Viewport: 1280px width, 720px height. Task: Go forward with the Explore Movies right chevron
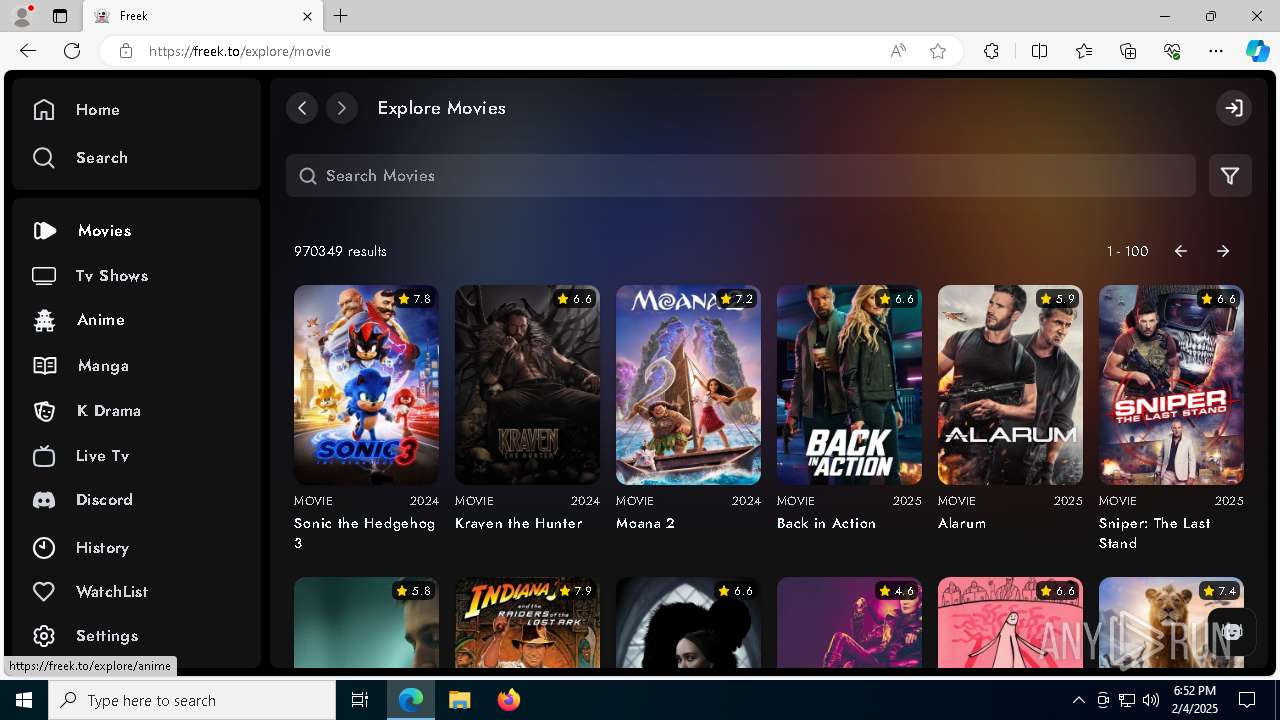[342, 108]
